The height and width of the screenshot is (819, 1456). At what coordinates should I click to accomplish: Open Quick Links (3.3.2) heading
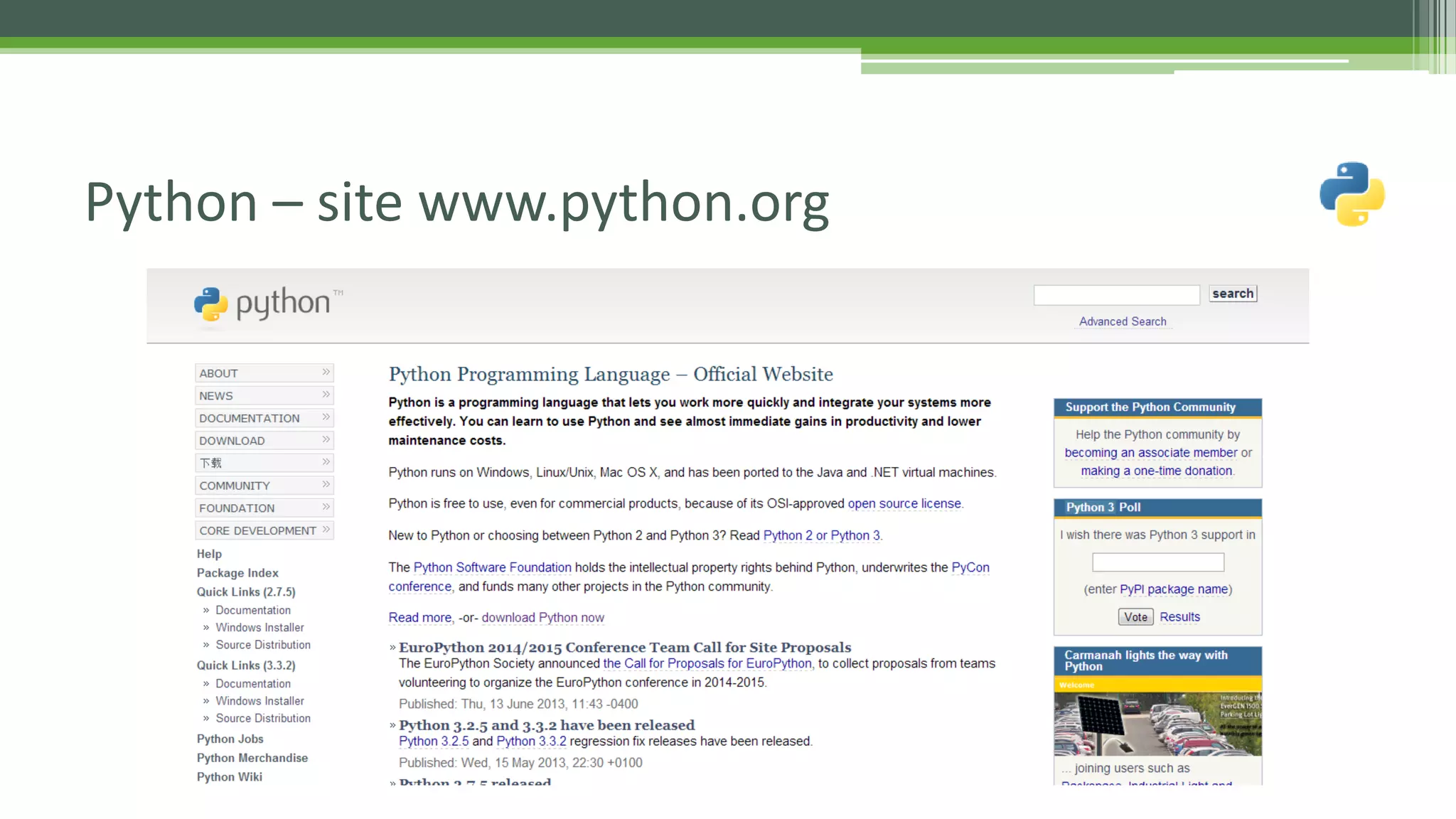246,665
